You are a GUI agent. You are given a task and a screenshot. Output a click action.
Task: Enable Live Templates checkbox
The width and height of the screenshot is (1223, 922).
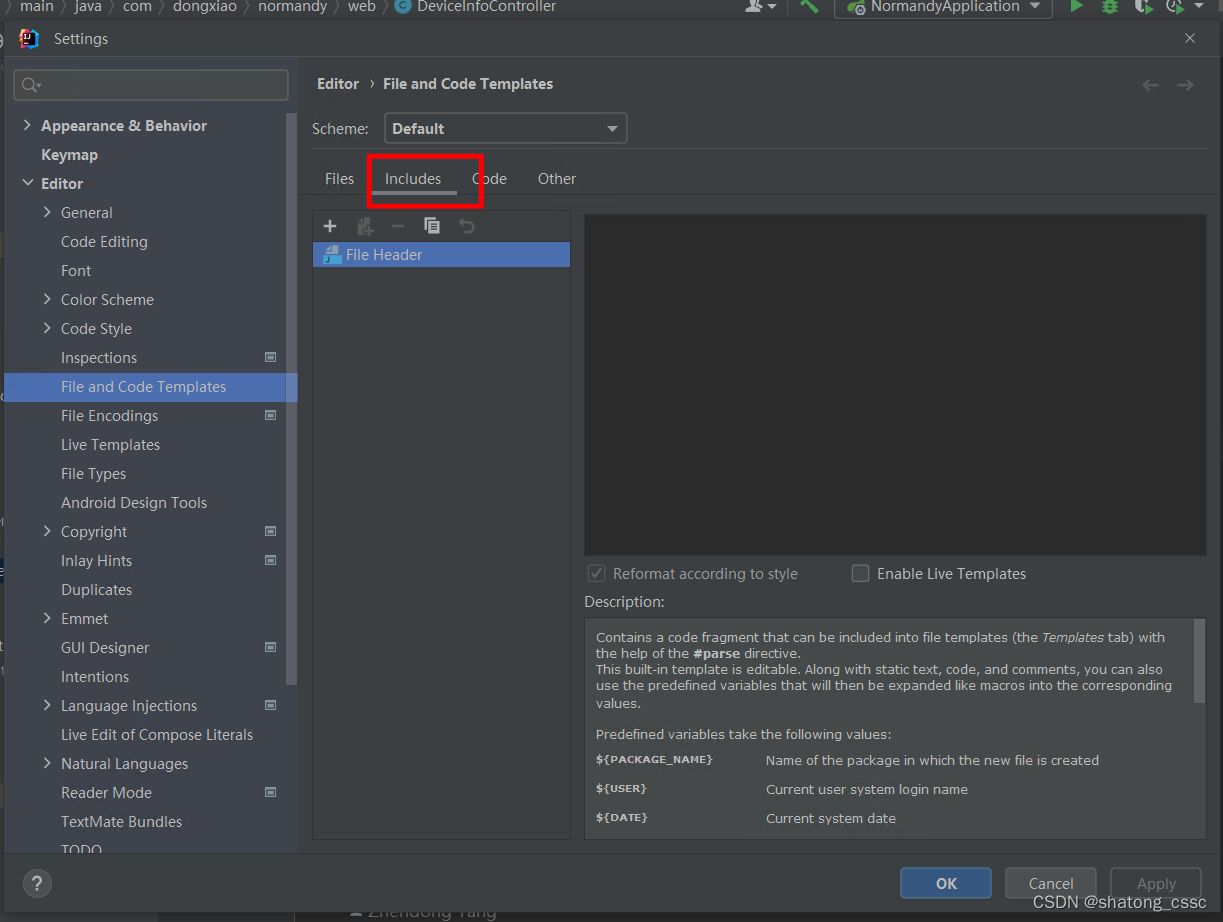[x=860, y=573]
